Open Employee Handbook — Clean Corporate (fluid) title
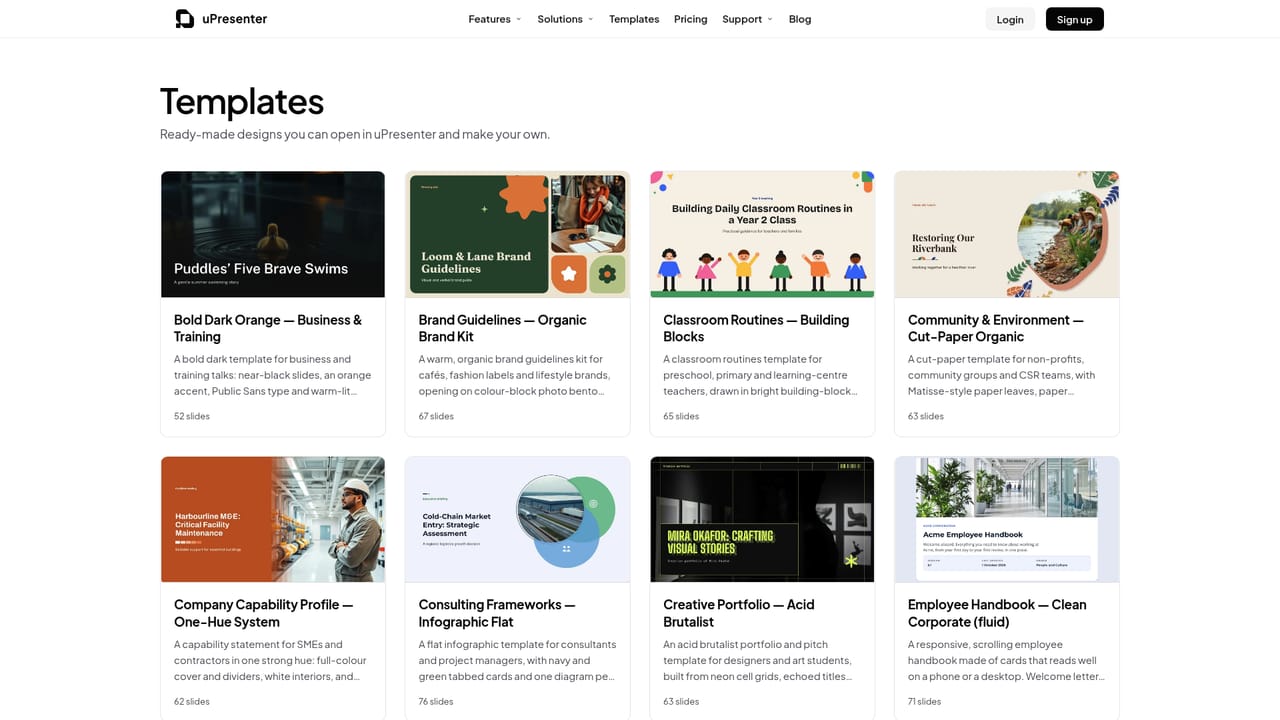 click(x=997, y=613)
